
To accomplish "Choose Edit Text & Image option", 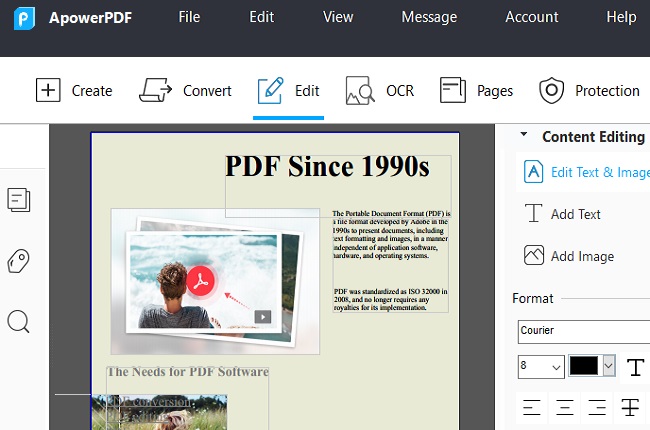I will click(600, 172).
